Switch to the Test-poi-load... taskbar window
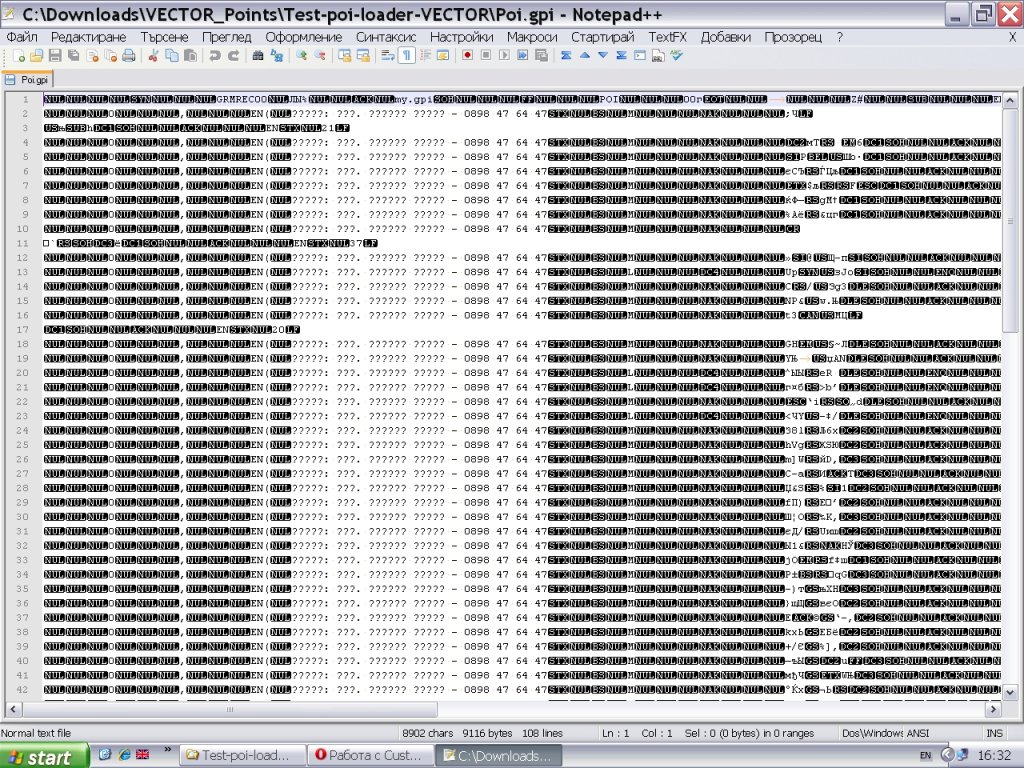 242,756
